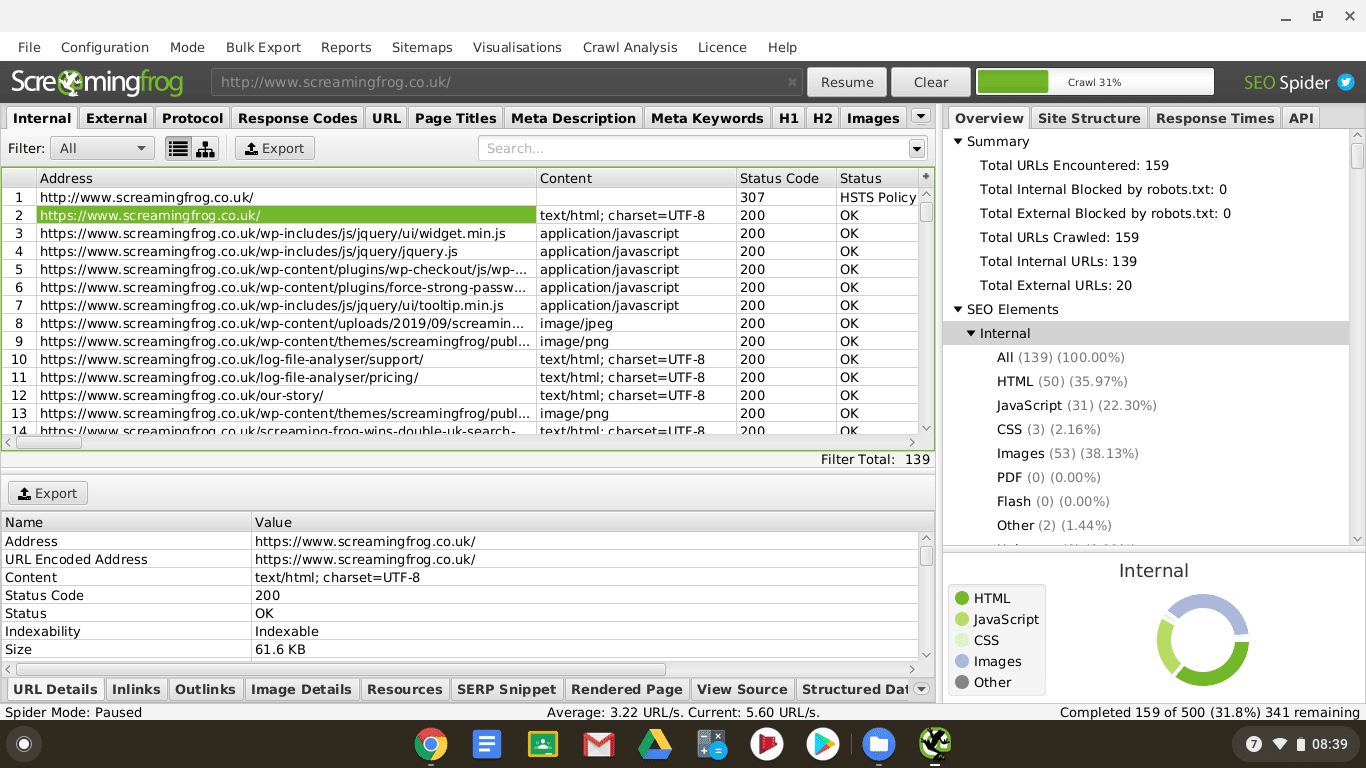Viewport: 1366px width, 768px height.
Task: Open the Crawl Analysis menu
Action: pyautogui.click(x=630, y=47)
